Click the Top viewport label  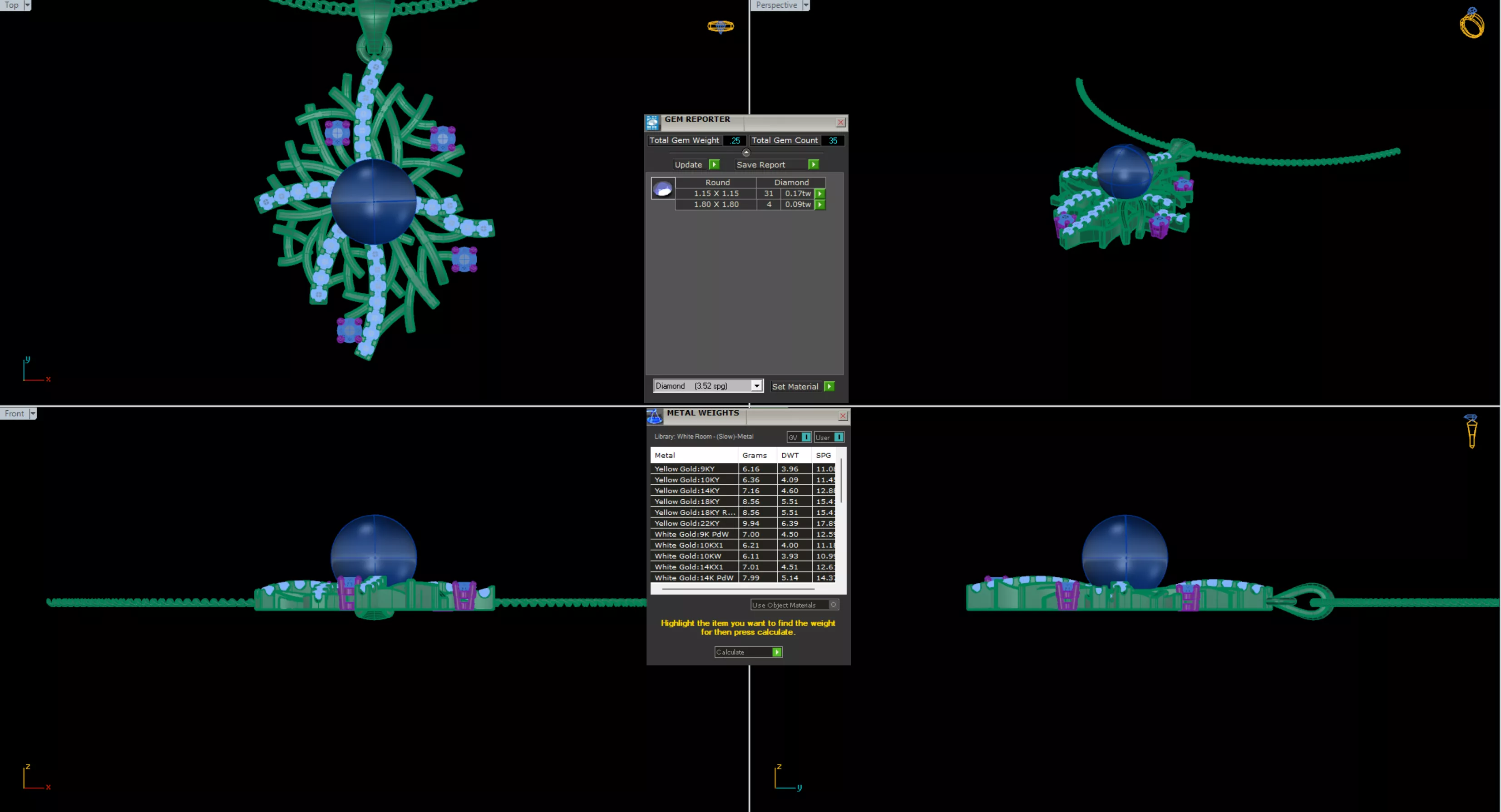[x=12, y=5]
